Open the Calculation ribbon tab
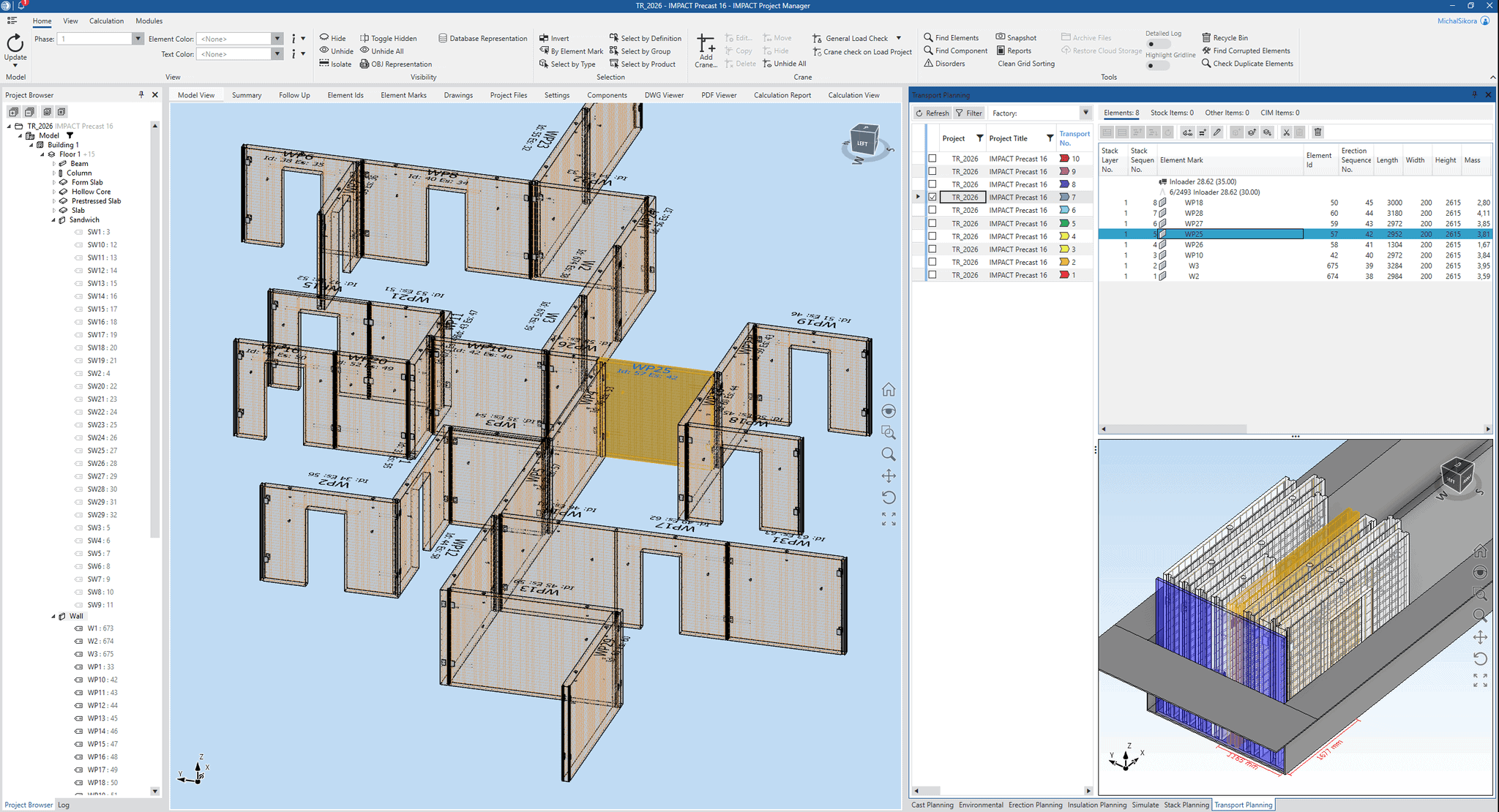 (106, 21)
